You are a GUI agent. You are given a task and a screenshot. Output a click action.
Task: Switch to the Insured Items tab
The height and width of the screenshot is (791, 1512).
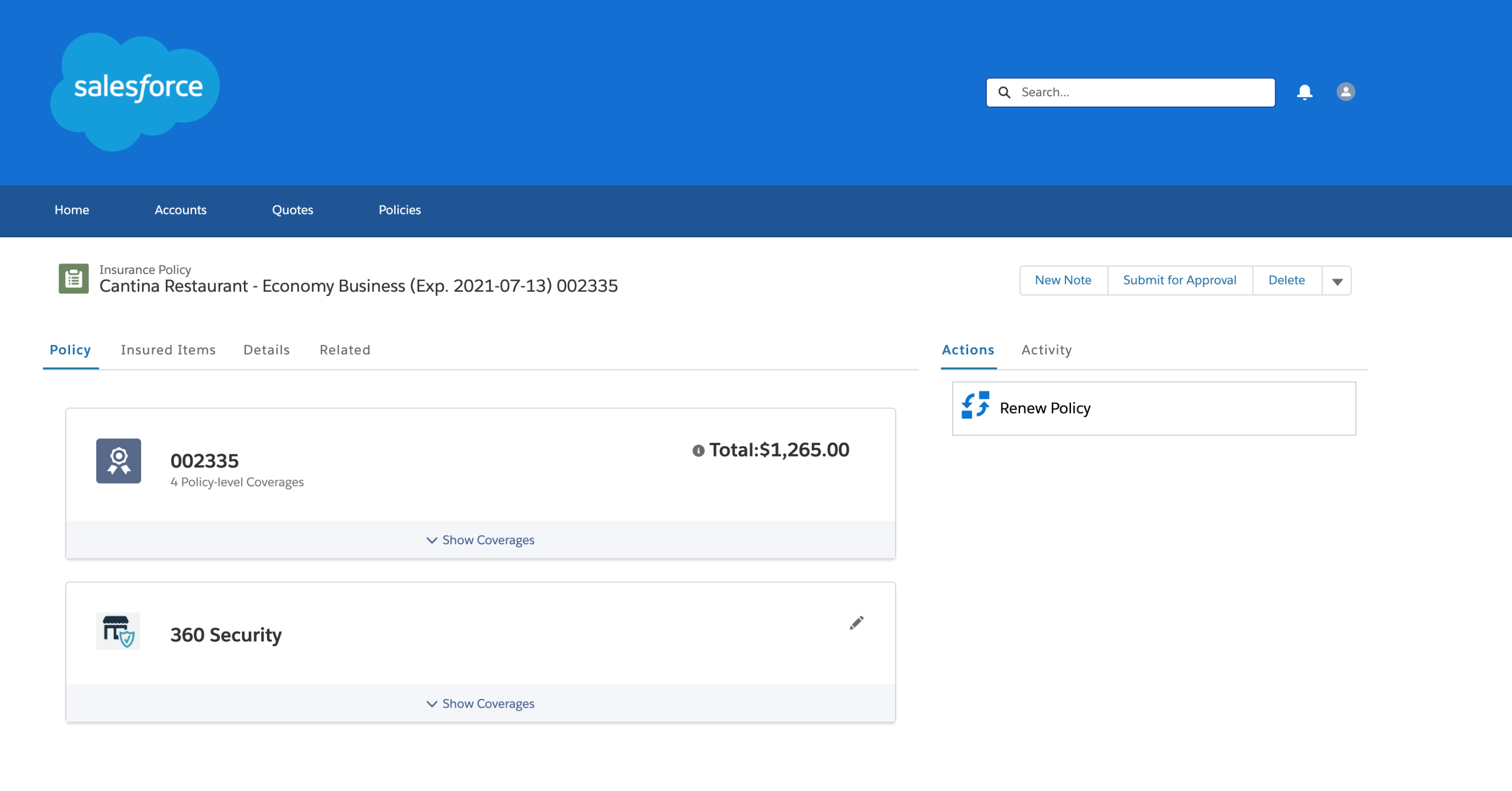(x=168, y=350)
